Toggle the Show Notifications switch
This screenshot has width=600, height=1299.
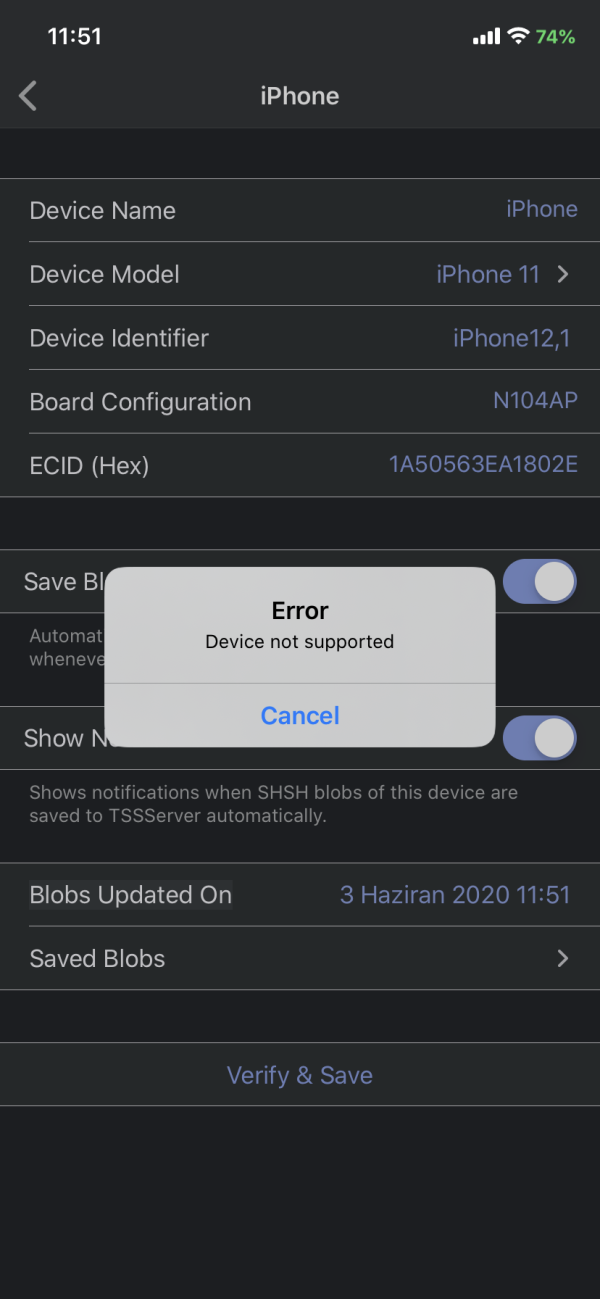tap(539, 738)
